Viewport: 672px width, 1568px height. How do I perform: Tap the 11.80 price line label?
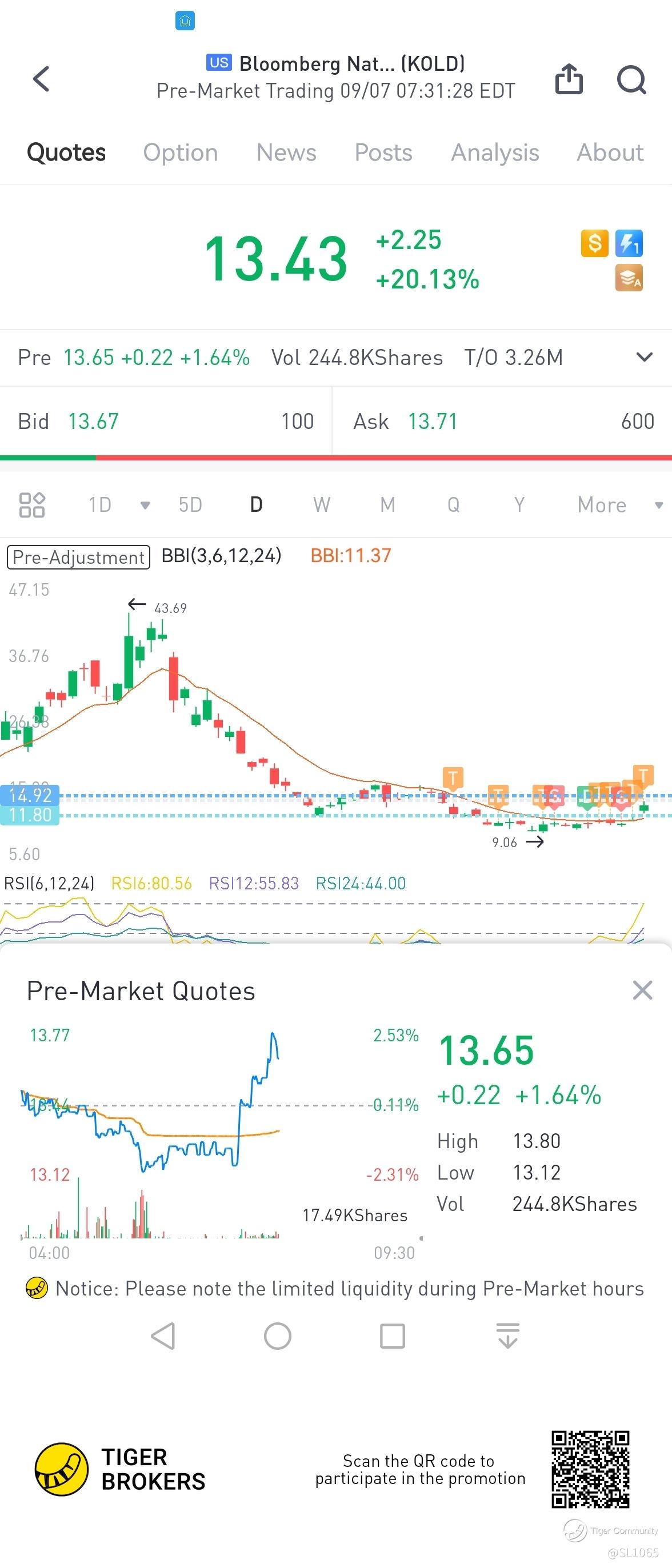pyautogui.click(x=30, y=815)
